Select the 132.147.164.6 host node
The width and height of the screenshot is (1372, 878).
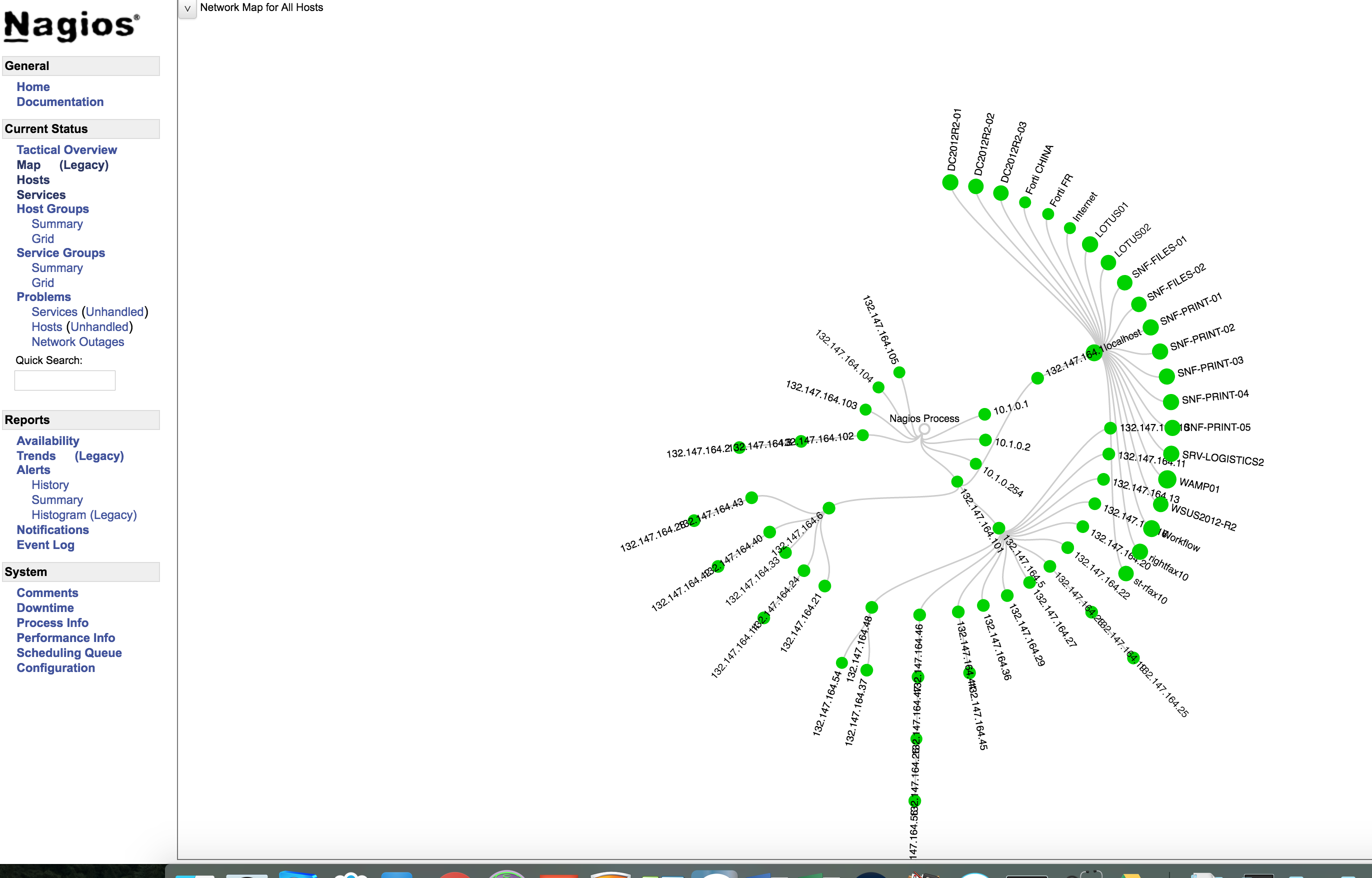[x=829, y=508]
